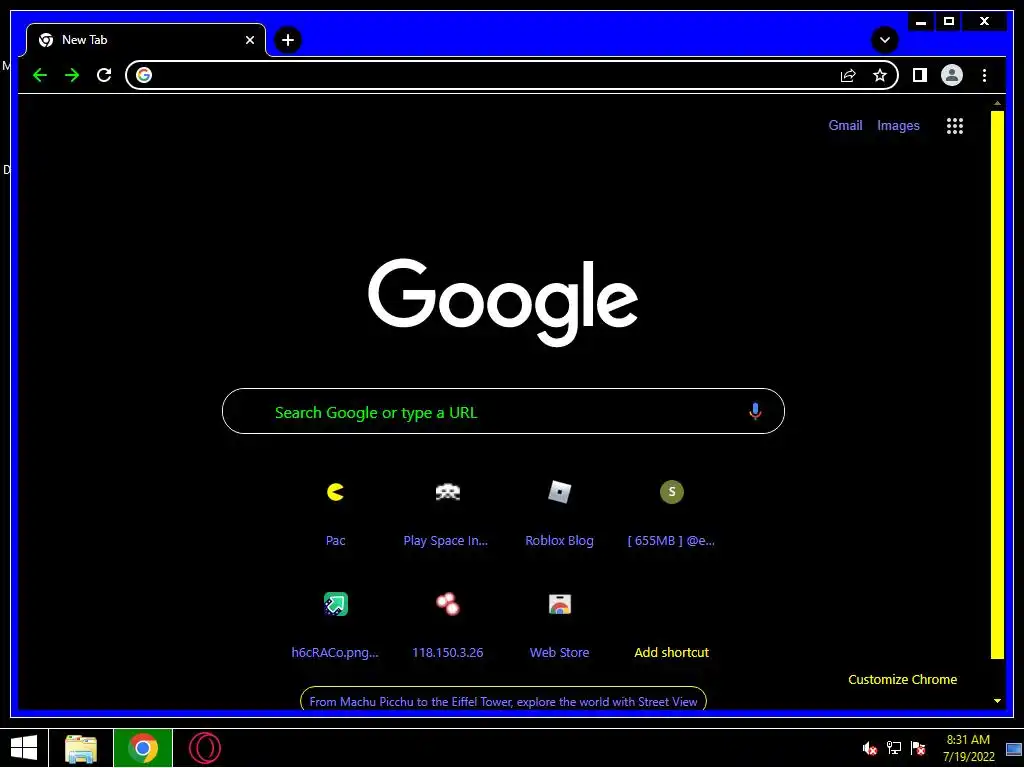Open the h6cRACo.png shortcut icon
The height and width of the screenshot is (768, 1024).
(336, 604)
